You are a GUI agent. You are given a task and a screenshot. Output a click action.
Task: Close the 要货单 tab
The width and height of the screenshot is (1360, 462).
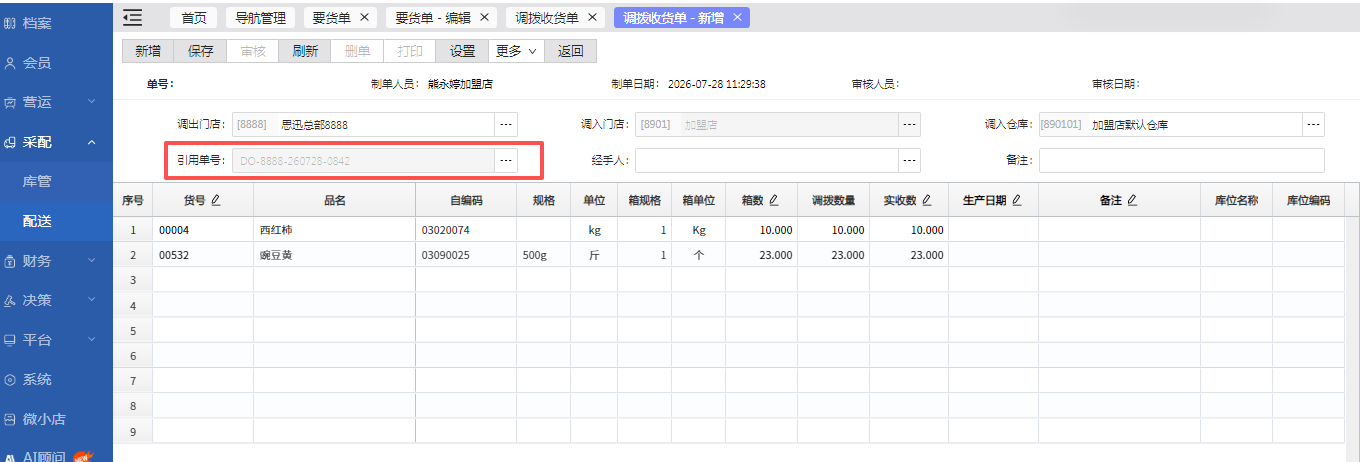(364, 18)
